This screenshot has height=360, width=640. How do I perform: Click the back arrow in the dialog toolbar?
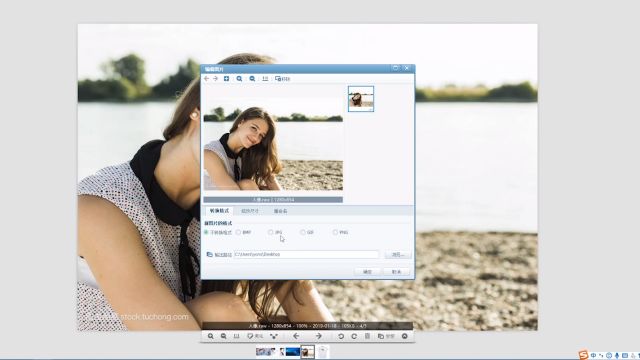(207, 78)
